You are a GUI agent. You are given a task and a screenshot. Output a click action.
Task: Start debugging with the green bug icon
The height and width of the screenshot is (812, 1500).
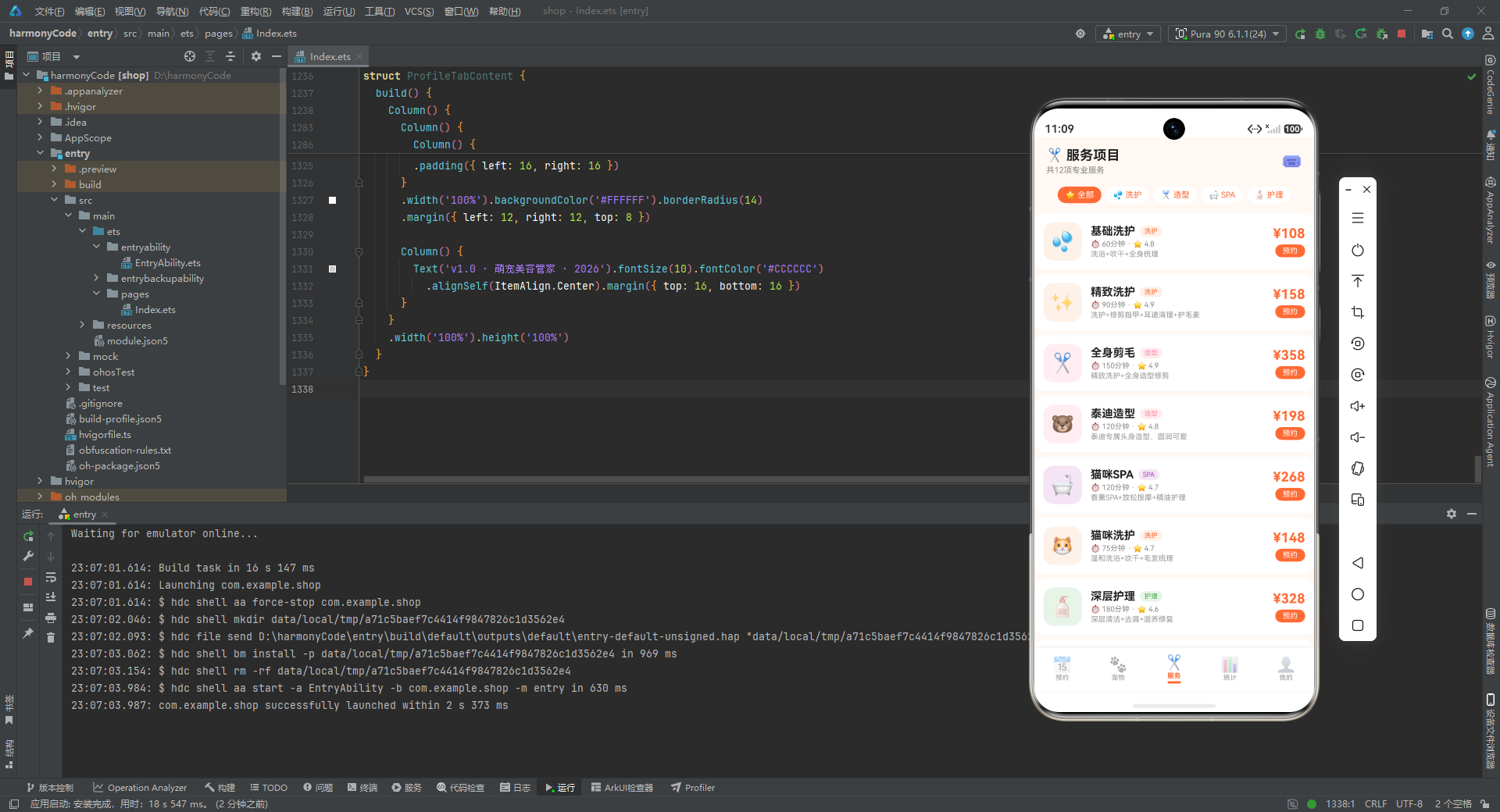[x=1320, y=34]
